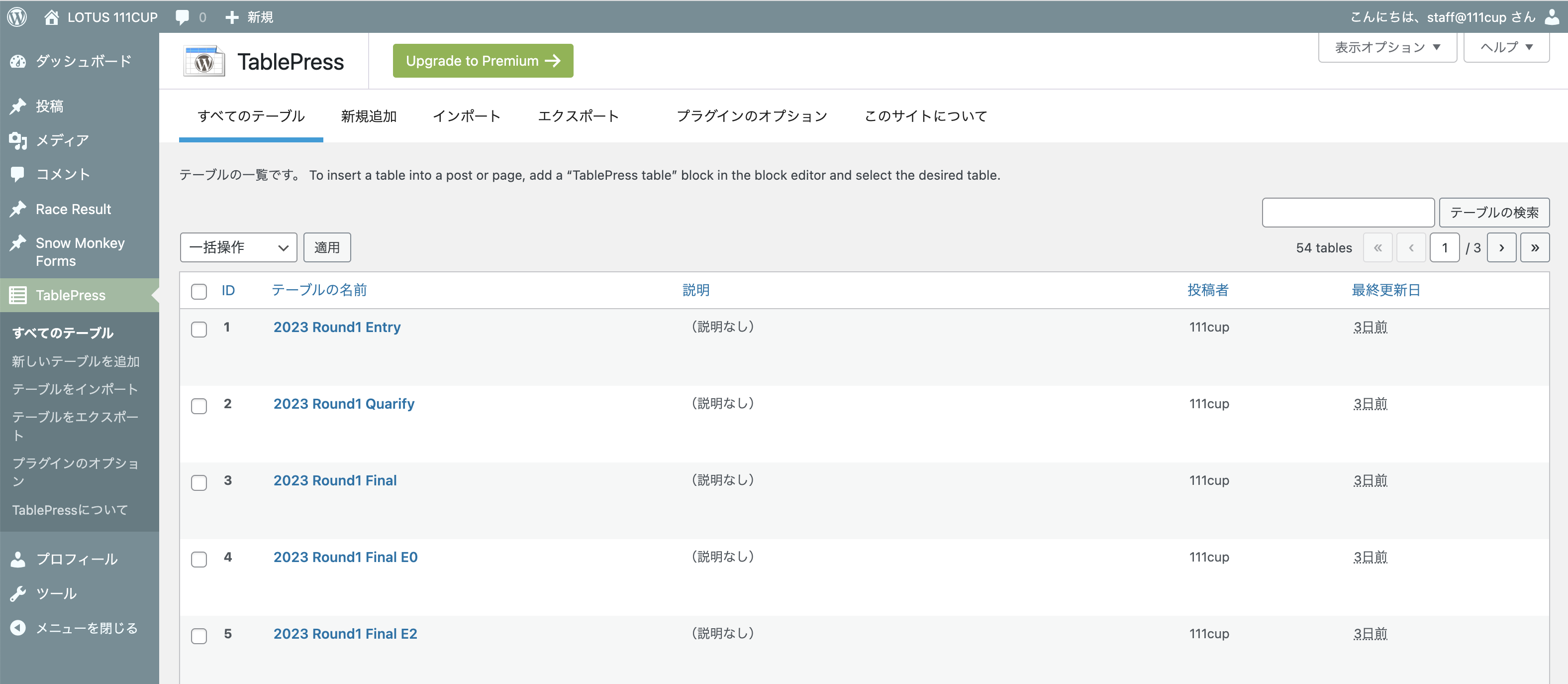Open 新しいテーブルを追加 in sidebar submenu

point(76,361)
